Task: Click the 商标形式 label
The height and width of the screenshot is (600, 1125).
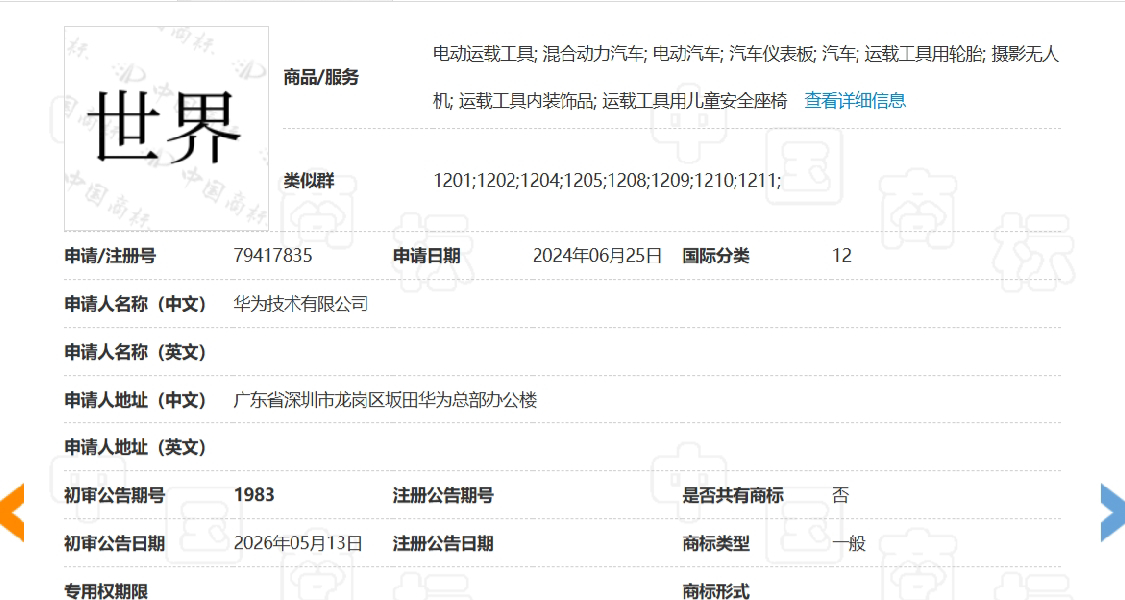Action: point(715,591)
